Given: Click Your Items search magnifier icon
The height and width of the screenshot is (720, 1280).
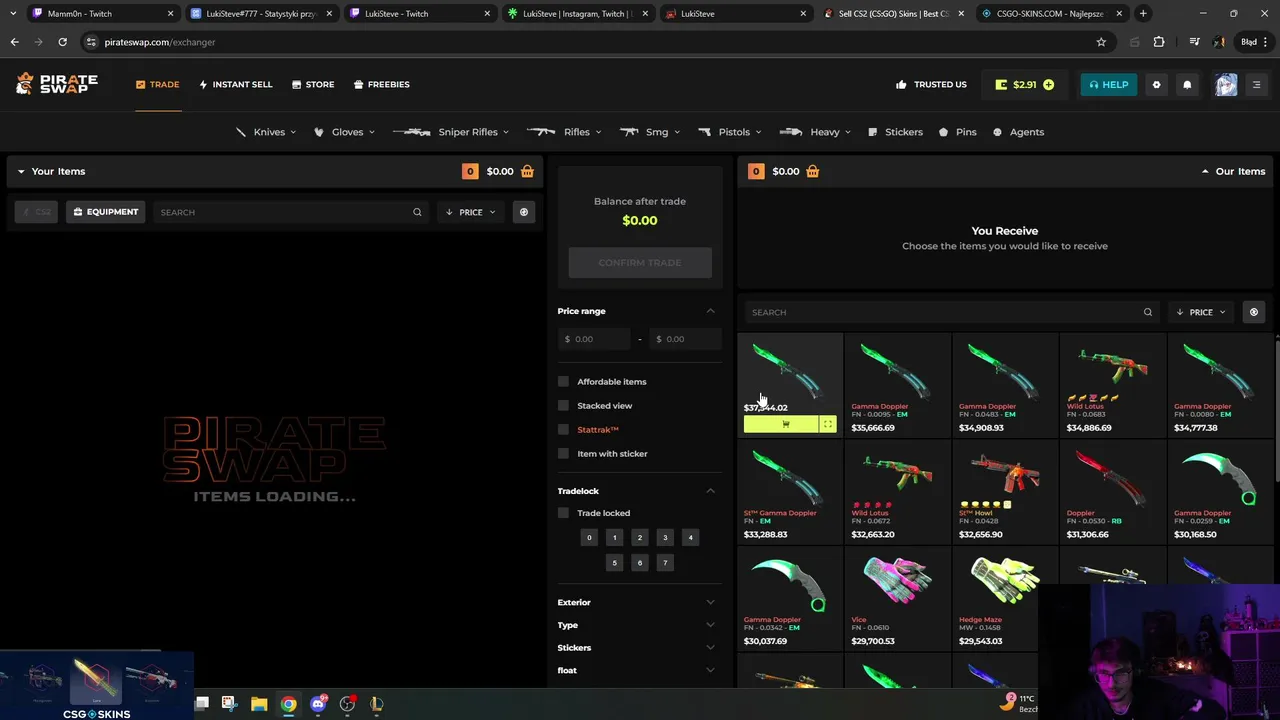Looking at the screenshot, I should tap(417, 212).
